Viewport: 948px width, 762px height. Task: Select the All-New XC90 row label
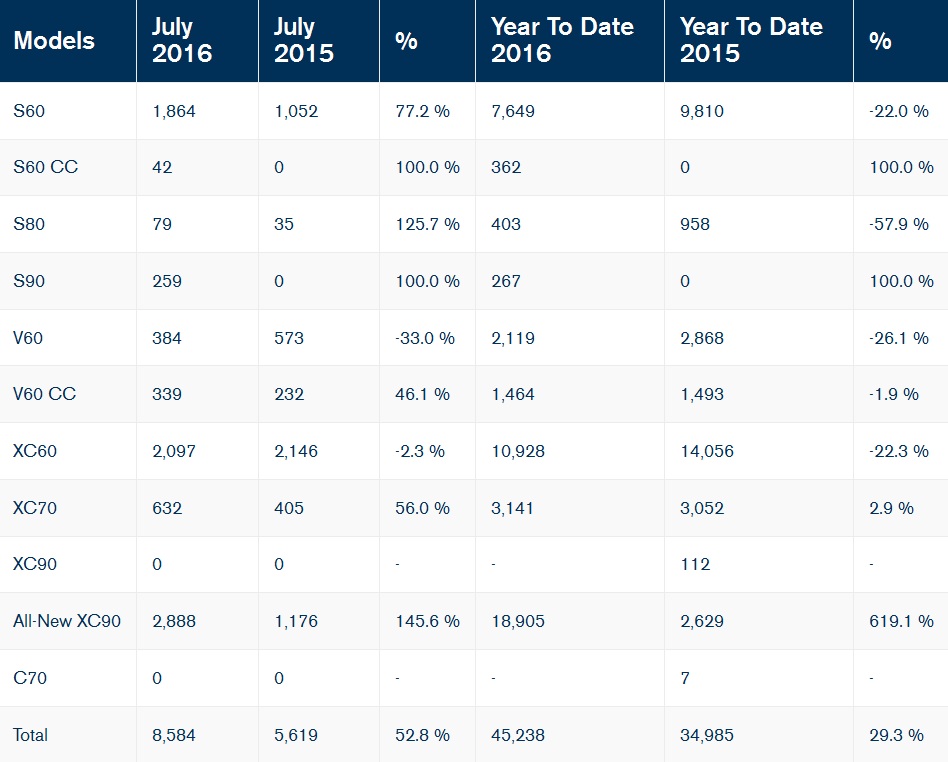point(67,621)
